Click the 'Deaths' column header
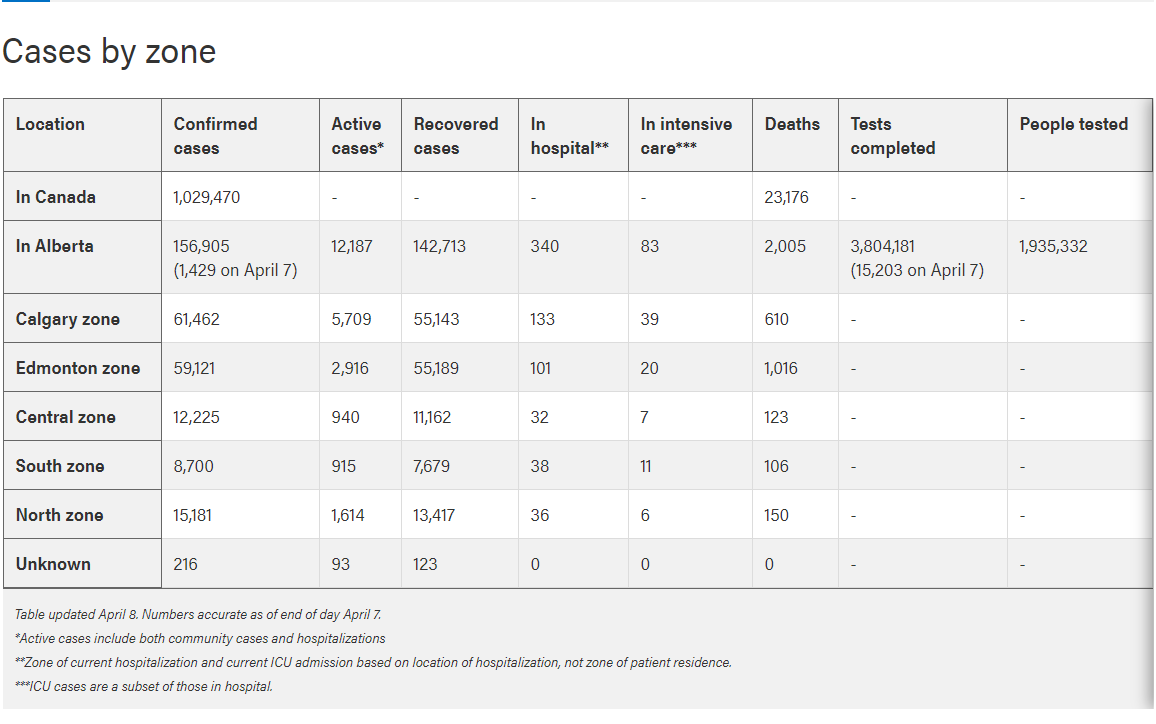This screenshot has width=1156, height=724. pos(792,124)
